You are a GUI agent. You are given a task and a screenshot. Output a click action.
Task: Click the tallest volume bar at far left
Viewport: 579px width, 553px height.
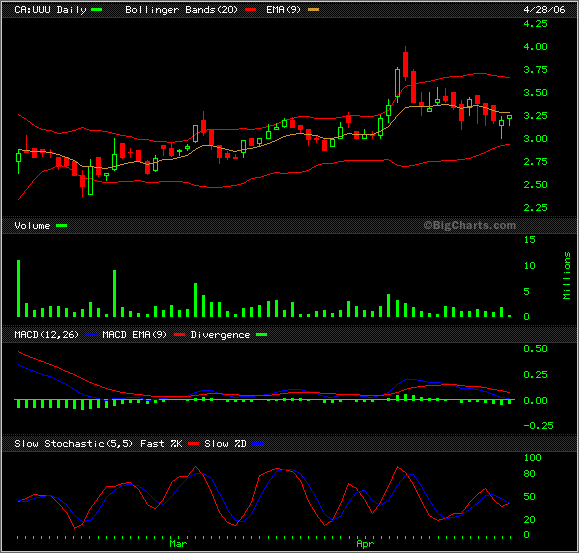pos(18,288)
